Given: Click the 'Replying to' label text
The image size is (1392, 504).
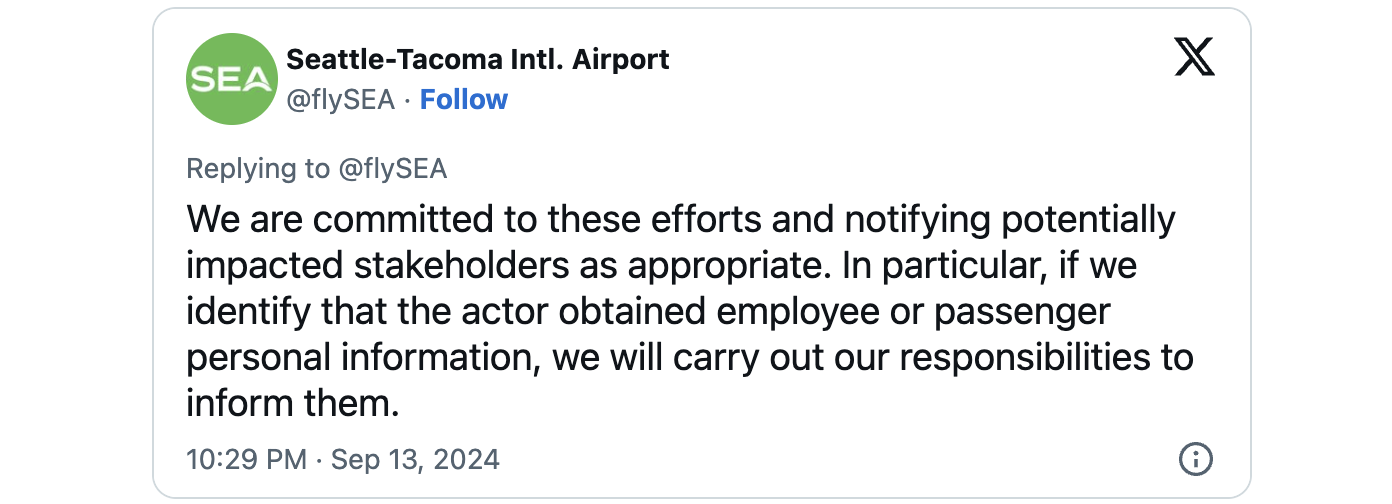Looking at the screenshot, I should [258, 169].
